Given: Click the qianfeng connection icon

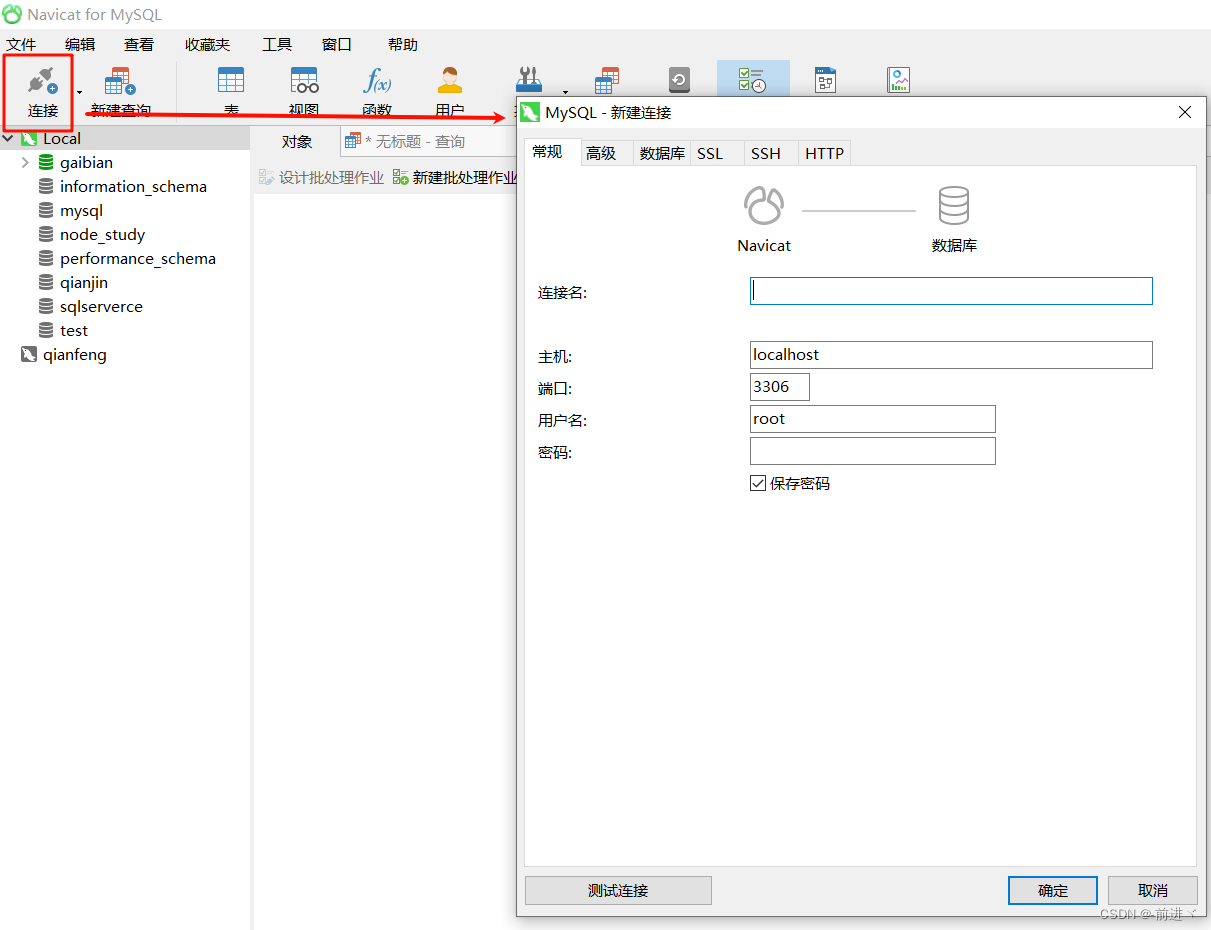Looking at the screenshot, I should pyautogui.click(x=29, y=355).
